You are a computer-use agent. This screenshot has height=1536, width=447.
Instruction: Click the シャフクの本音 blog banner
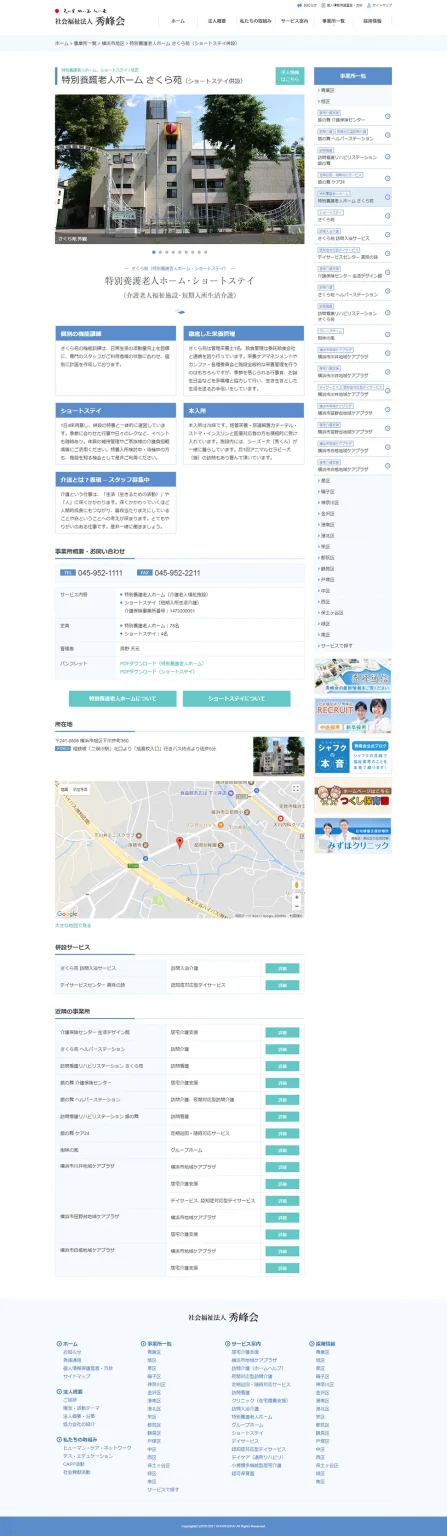coord(353,758)
